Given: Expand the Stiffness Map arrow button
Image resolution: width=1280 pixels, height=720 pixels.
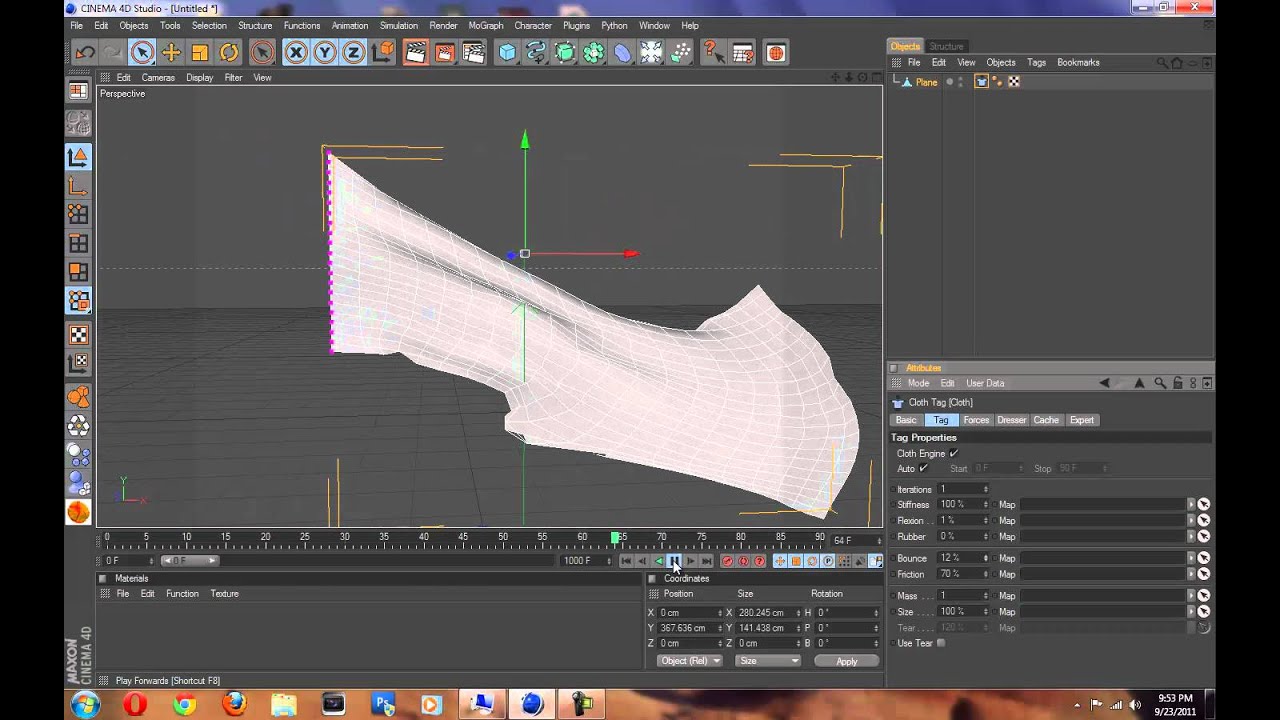Looking at the screenshot, I should click(x=1190, y=505).
